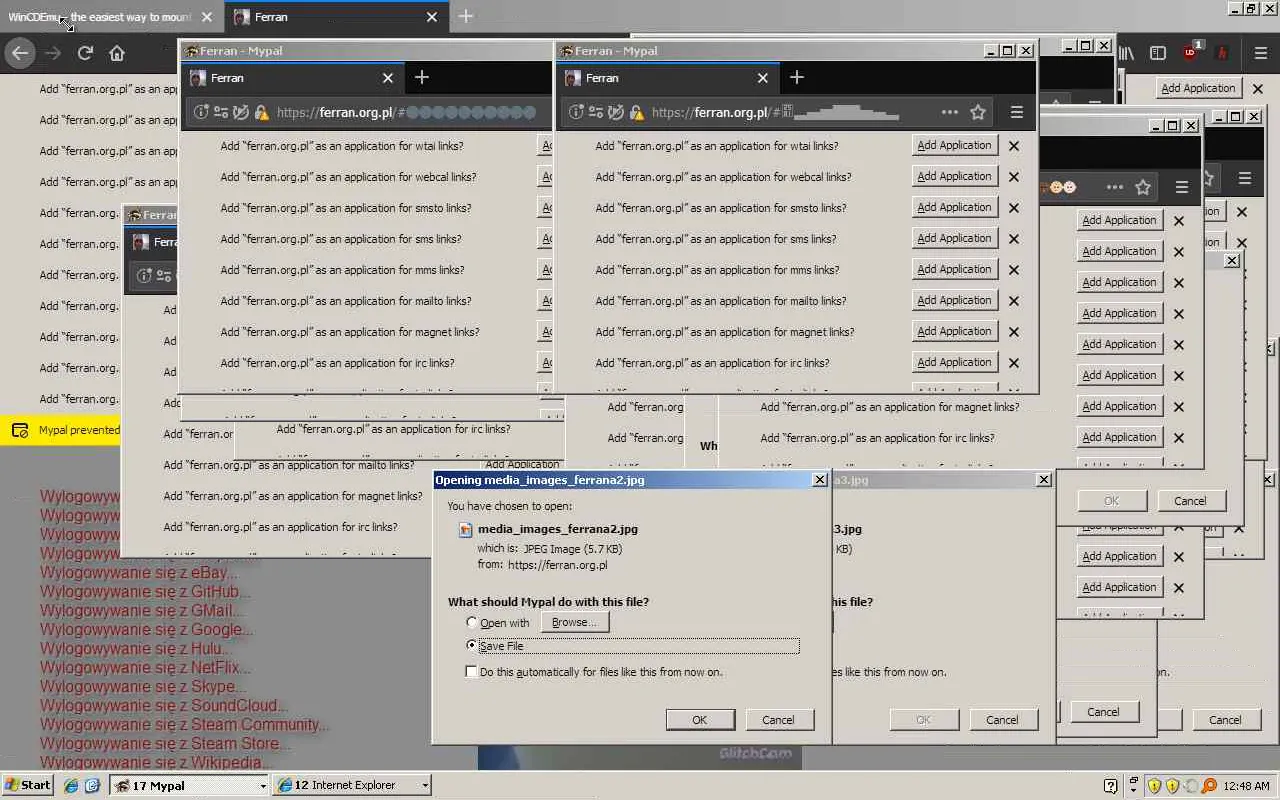Click the greyed forward arrow button

pos(53,53)
